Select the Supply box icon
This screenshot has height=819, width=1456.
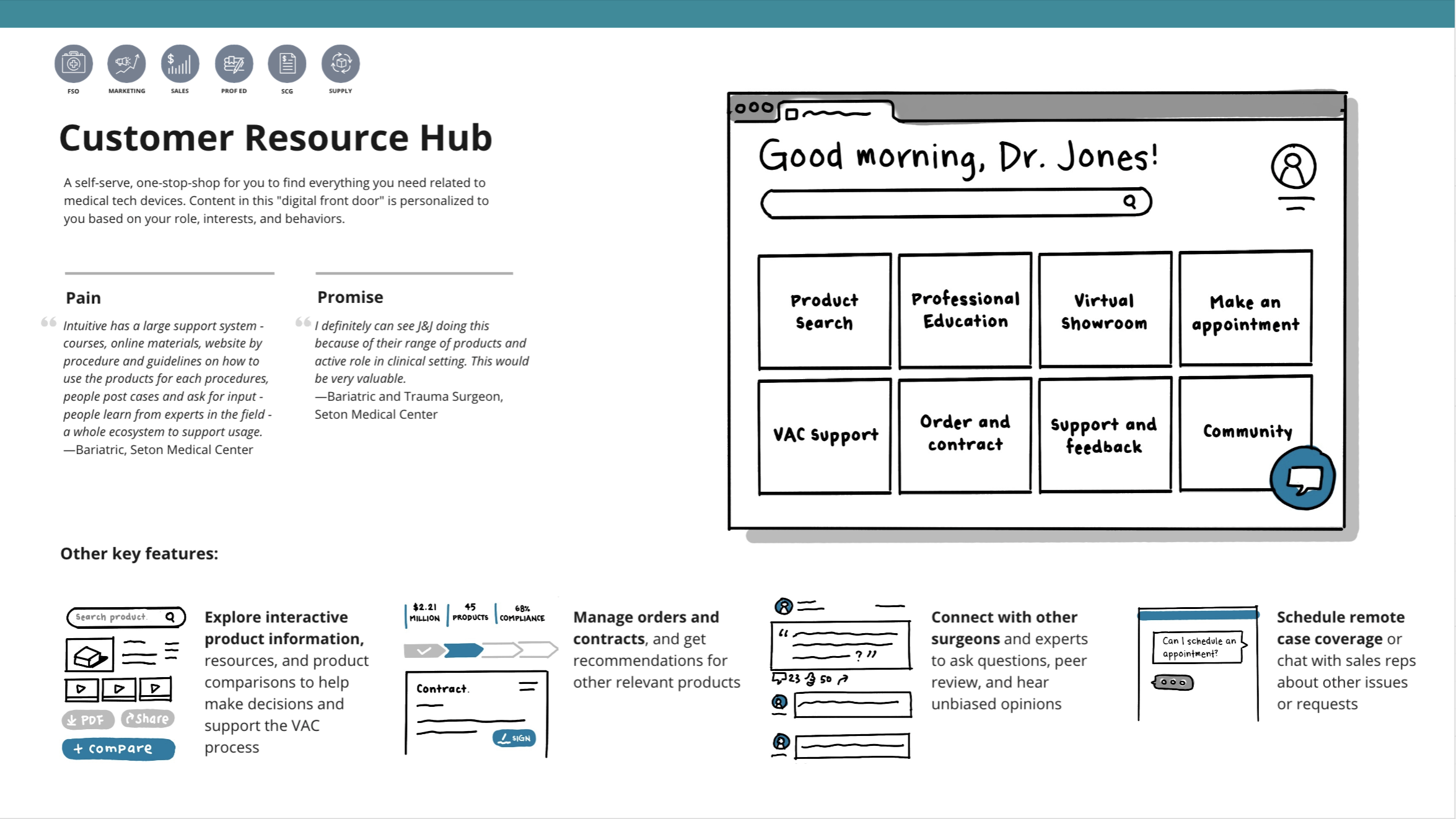(x=340, y=64)
